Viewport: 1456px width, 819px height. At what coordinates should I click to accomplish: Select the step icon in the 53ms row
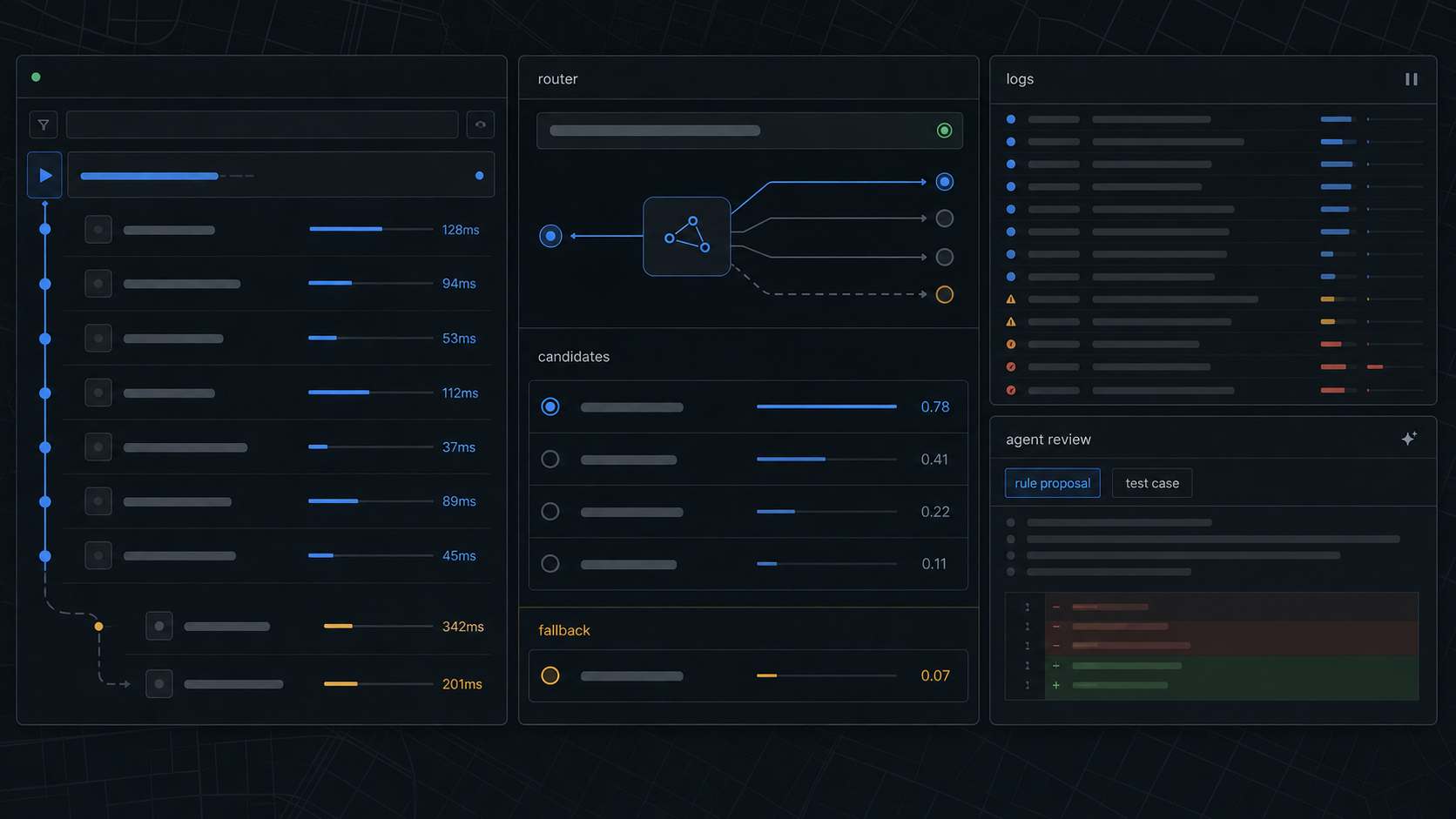98,339
